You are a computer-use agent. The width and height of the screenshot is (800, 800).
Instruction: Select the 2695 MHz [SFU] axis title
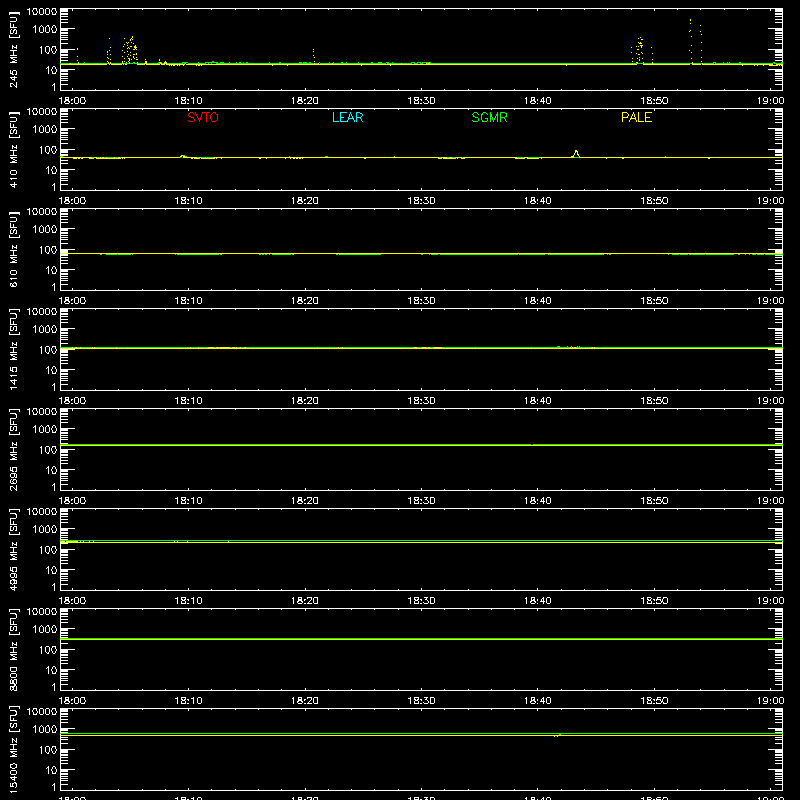13,449
